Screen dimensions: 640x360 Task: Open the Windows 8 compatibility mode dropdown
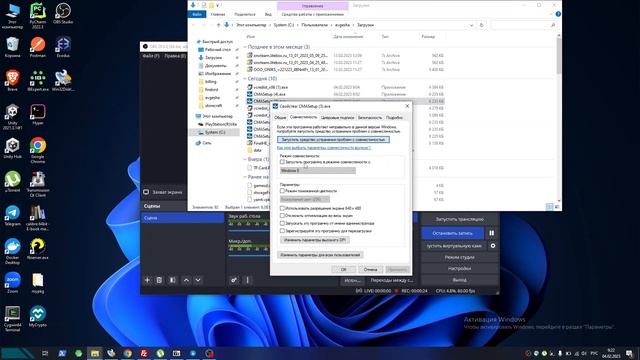(x=318, y=171)
